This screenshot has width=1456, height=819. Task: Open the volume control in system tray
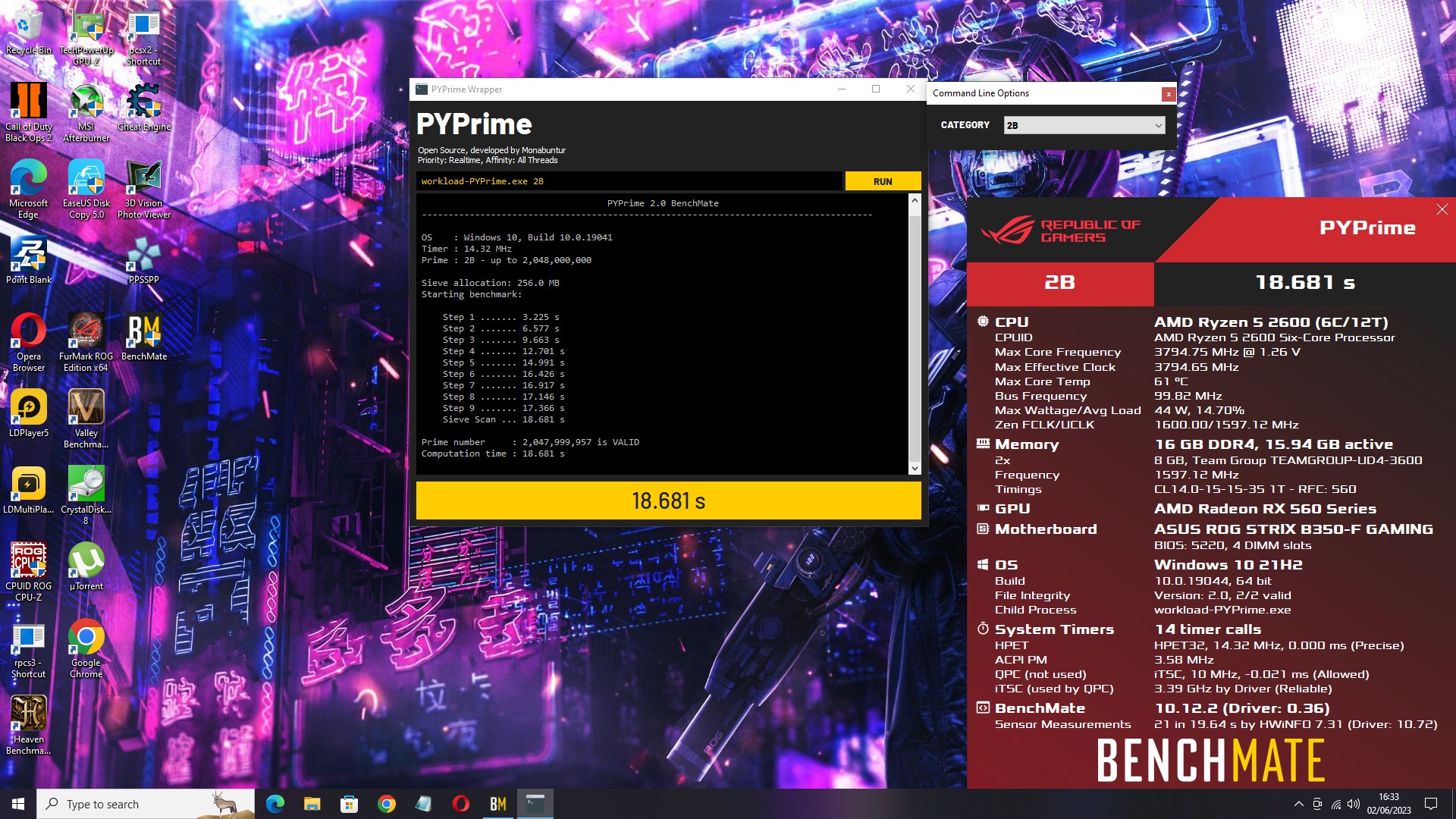(1354, 804)
